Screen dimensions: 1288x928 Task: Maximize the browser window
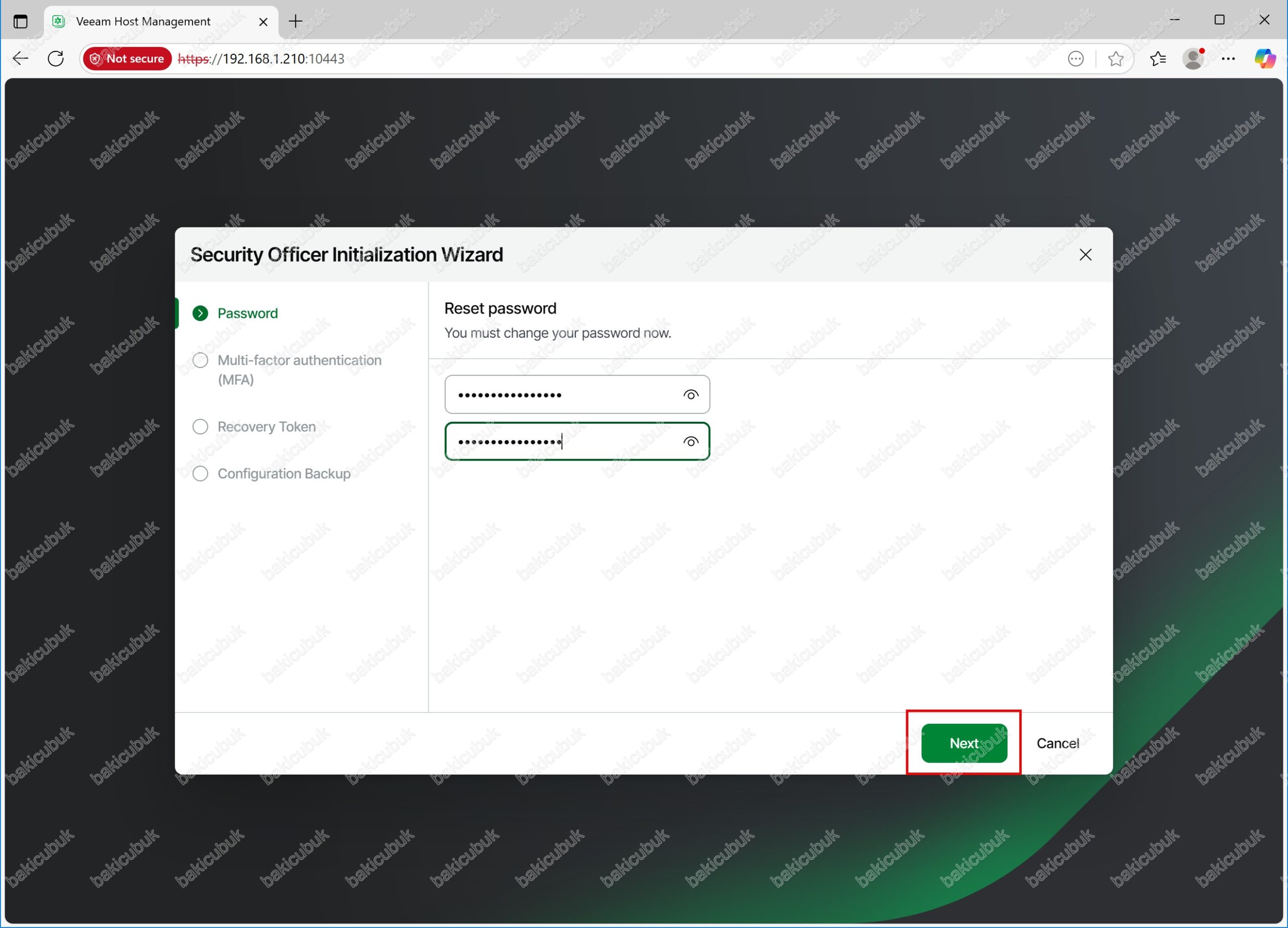1219,20
